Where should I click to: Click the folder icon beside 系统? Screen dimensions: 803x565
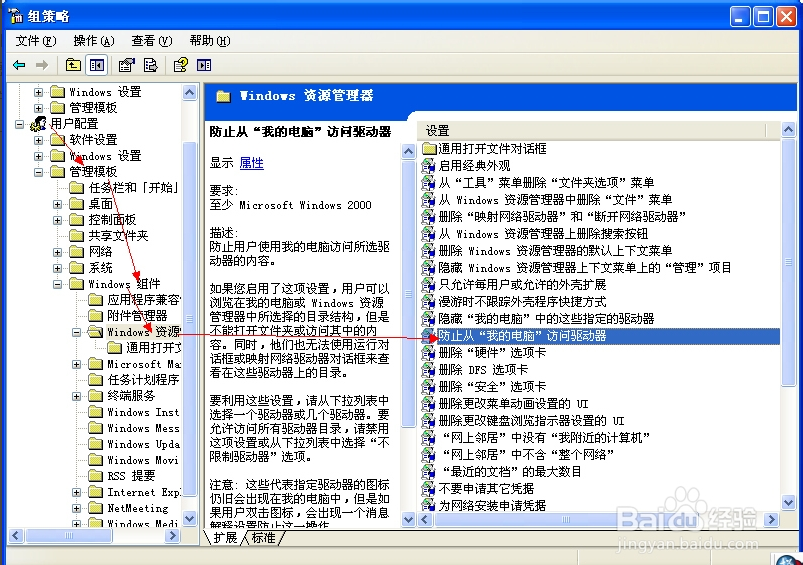76,268
